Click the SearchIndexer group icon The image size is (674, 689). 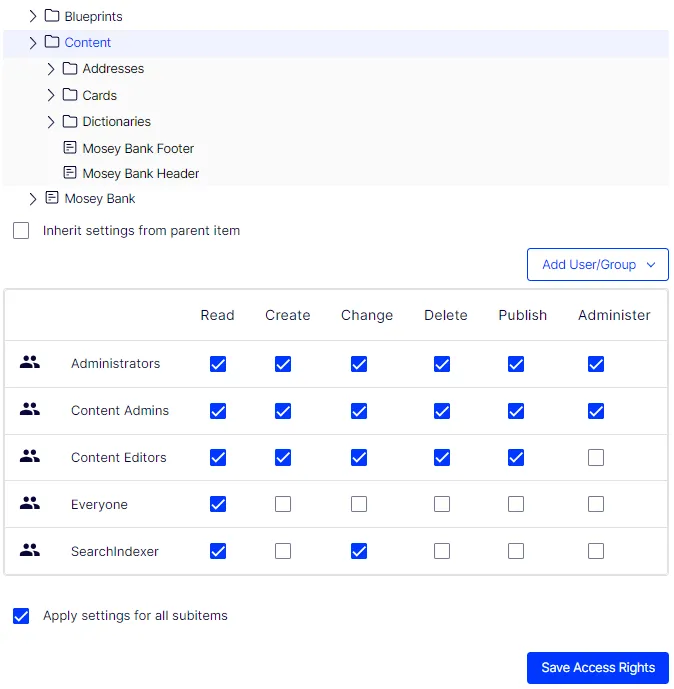coord(30,550)
